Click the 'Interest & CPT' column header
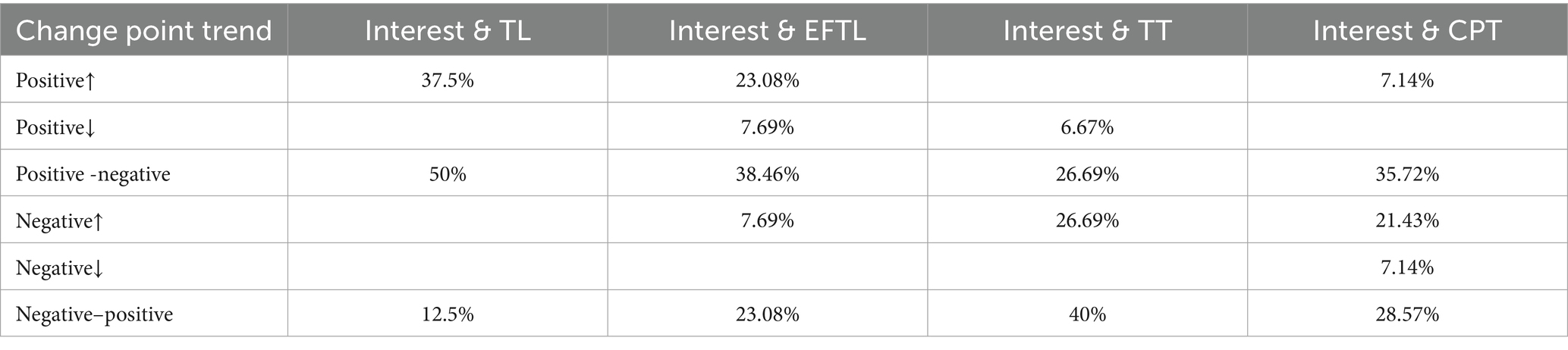The width and height of the screenshot is (1568, 350). click(x=1407, y=31)
